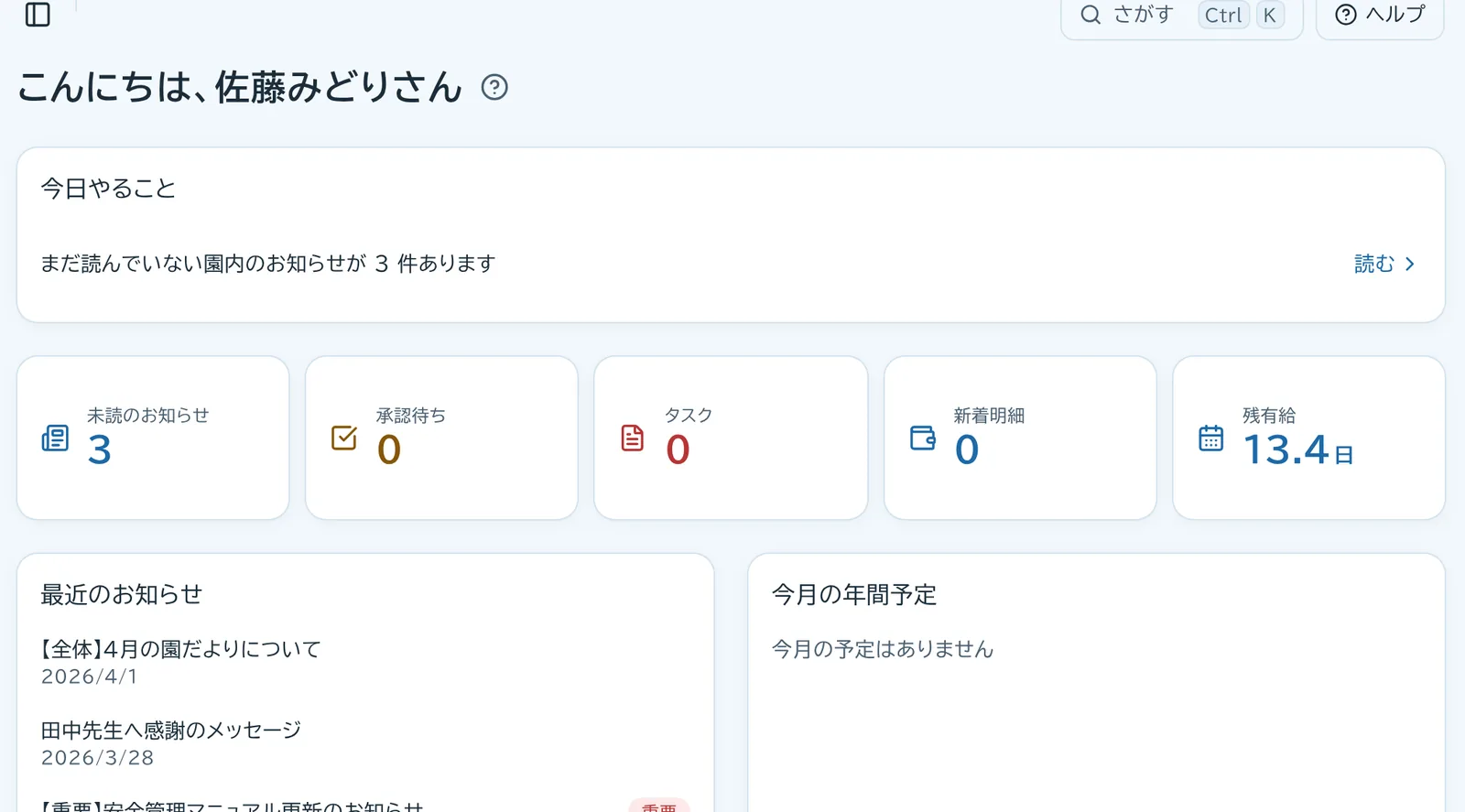The image size is (1465, 812).
Task: Open the さがす search box
Action: tap(1181, 16)
